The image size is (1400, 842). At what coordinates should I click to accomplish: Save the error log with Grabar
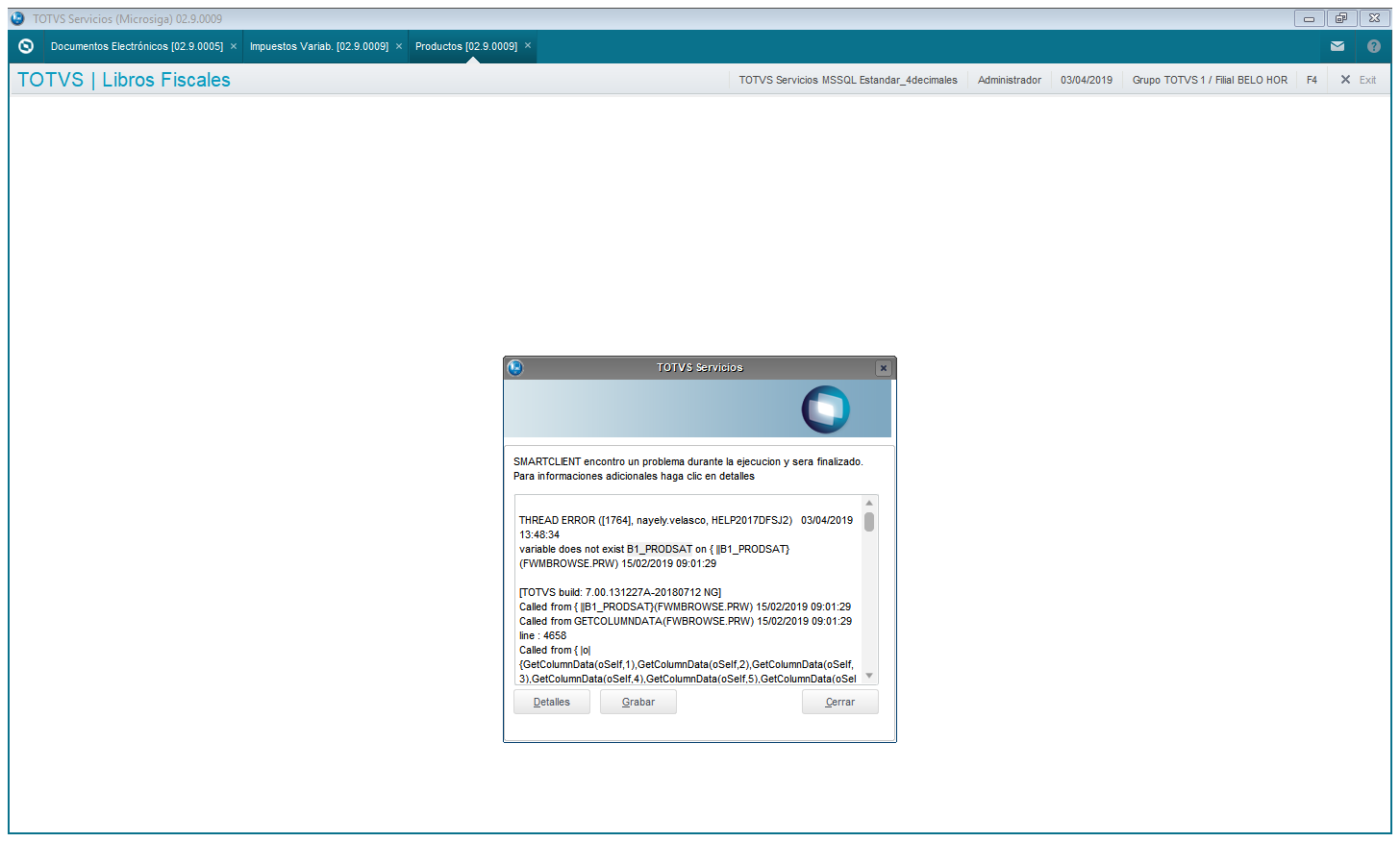pos(638,702)
